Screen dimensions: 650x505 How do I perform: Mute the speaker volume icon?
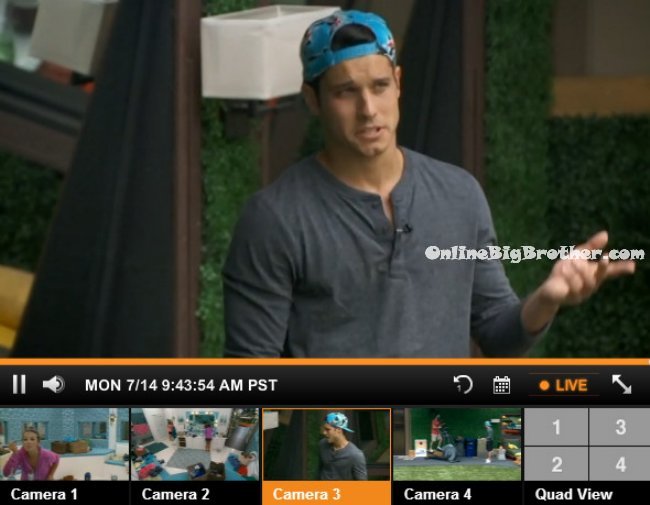pos(54,384)
